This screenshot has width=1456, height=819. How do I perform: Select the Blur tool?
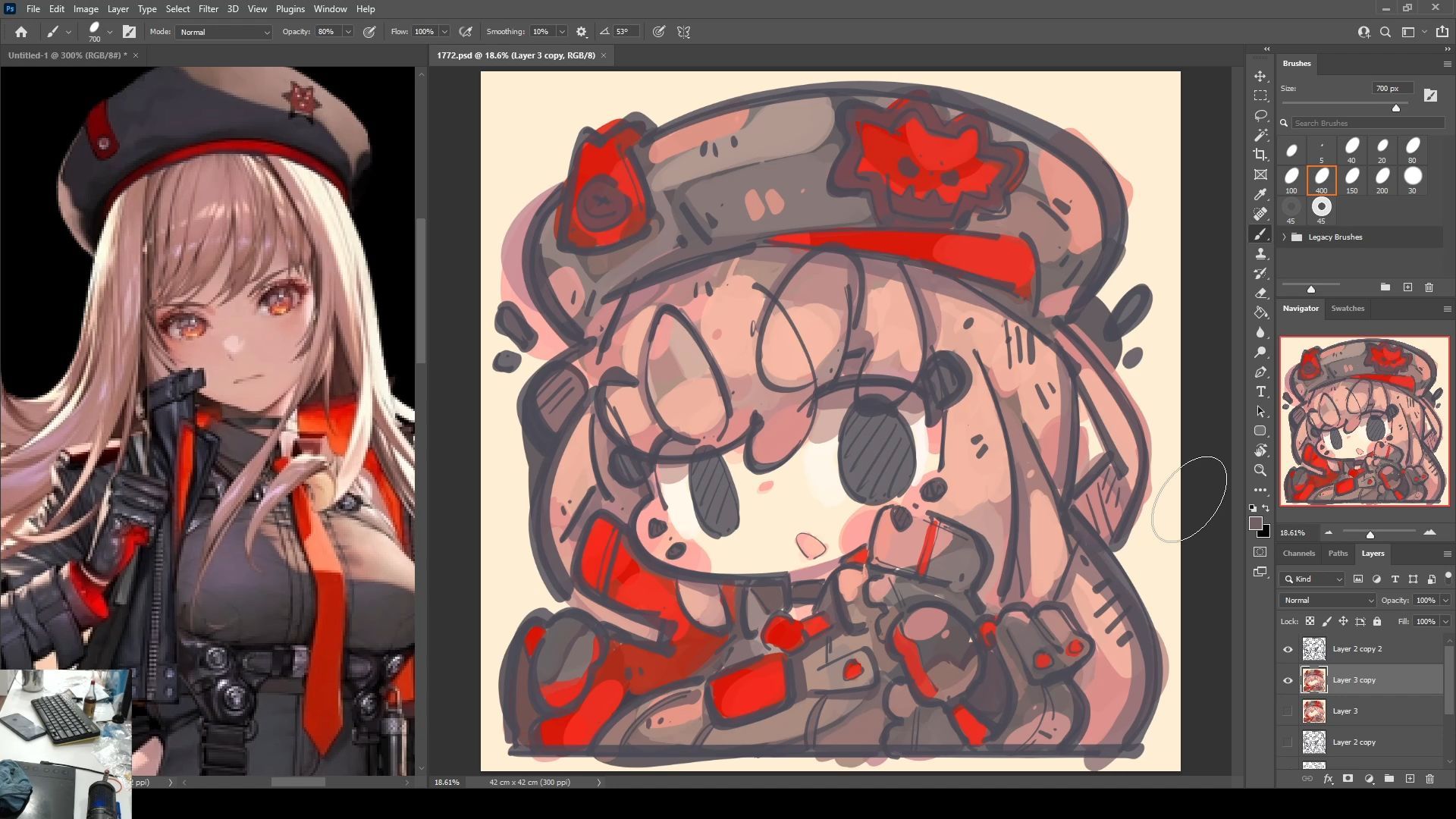pos(1260,332)
